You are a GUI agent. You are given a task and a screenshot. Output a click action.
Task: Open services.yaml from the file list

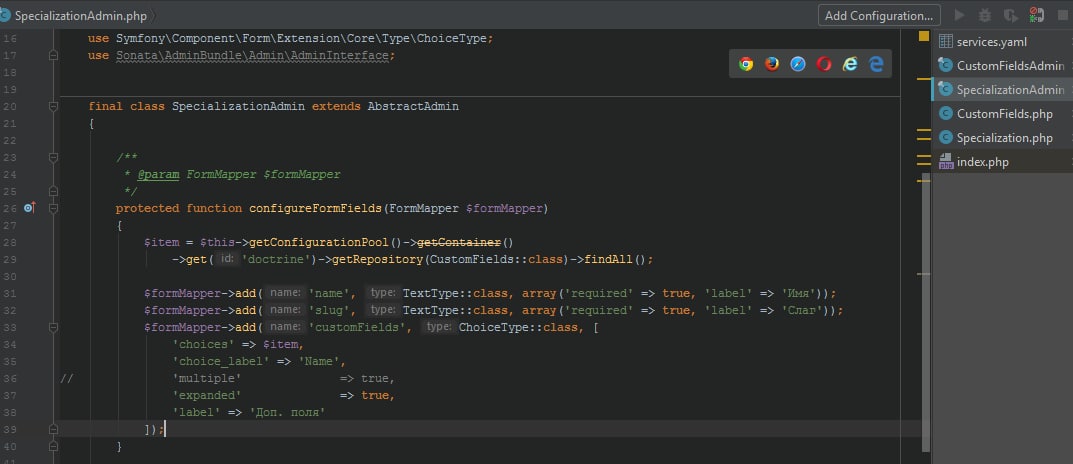click(991, 42)
